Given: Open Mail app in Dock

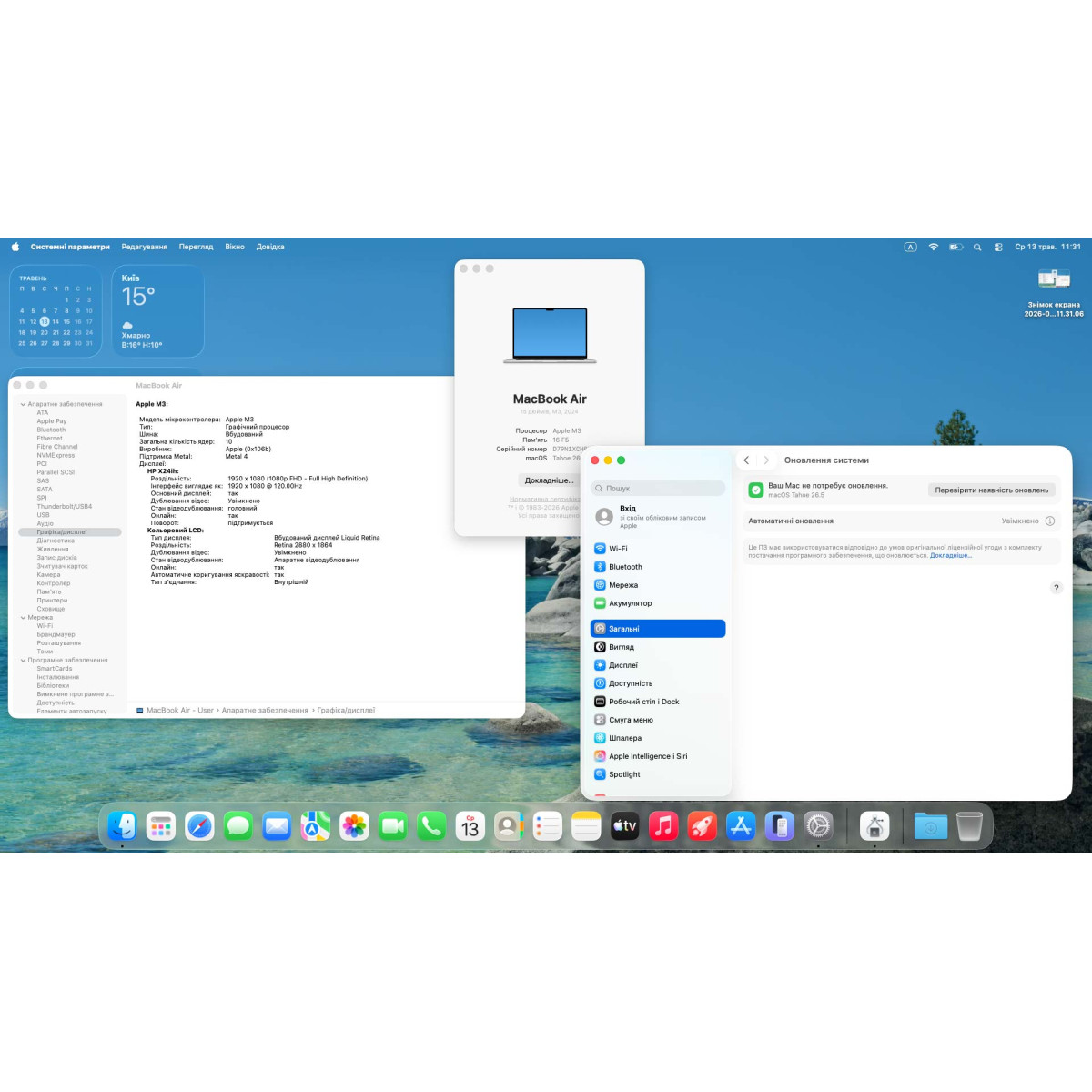Looking at the screenshot, I should click(x=277, y=826).
